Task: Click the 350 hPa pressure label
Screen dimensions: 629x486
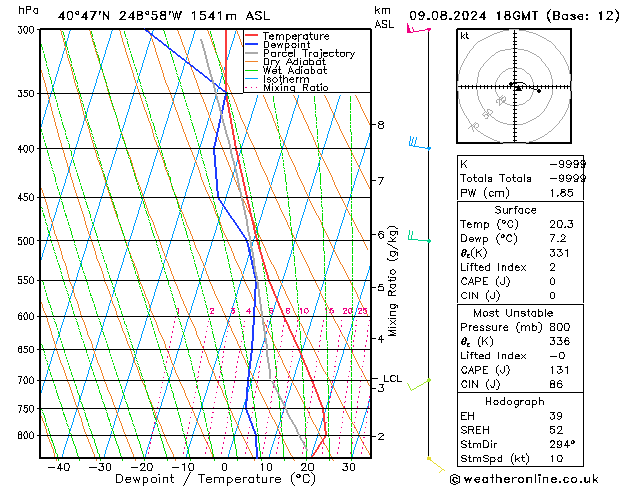Action: (x=28, y=93)
